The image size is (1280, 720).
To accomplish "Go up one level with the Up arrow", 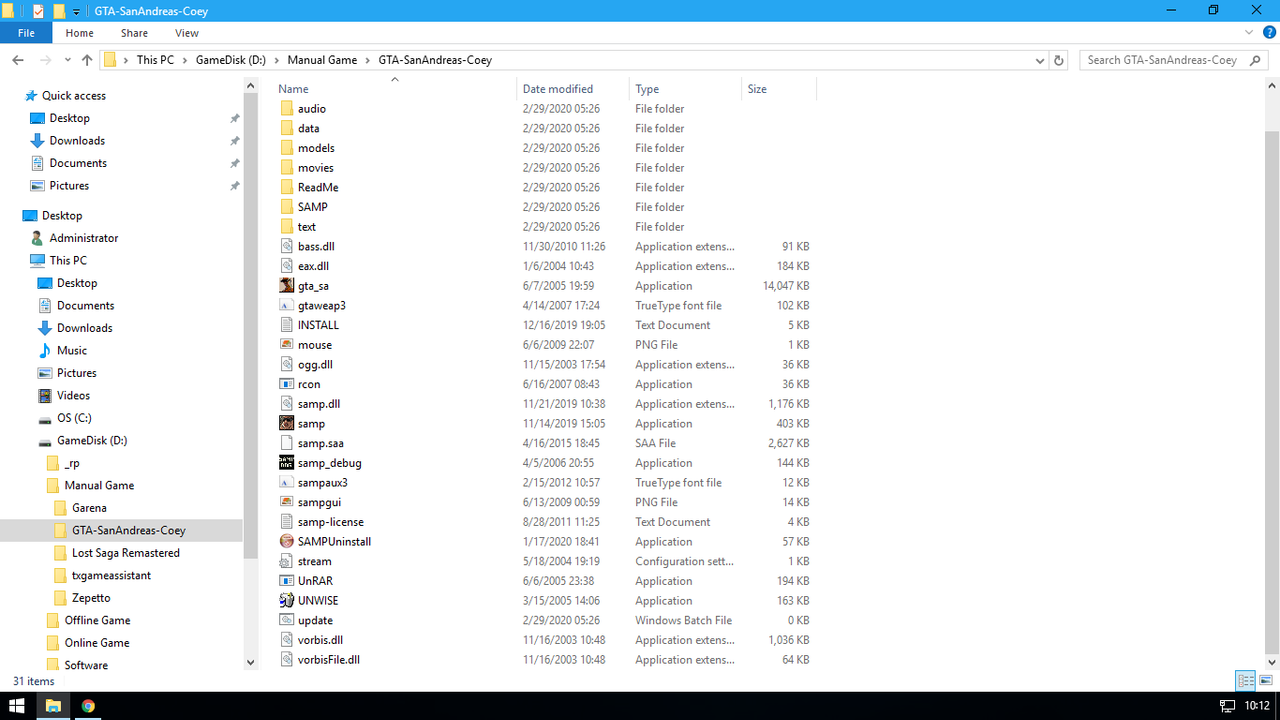I will click(x=87, y=60).
